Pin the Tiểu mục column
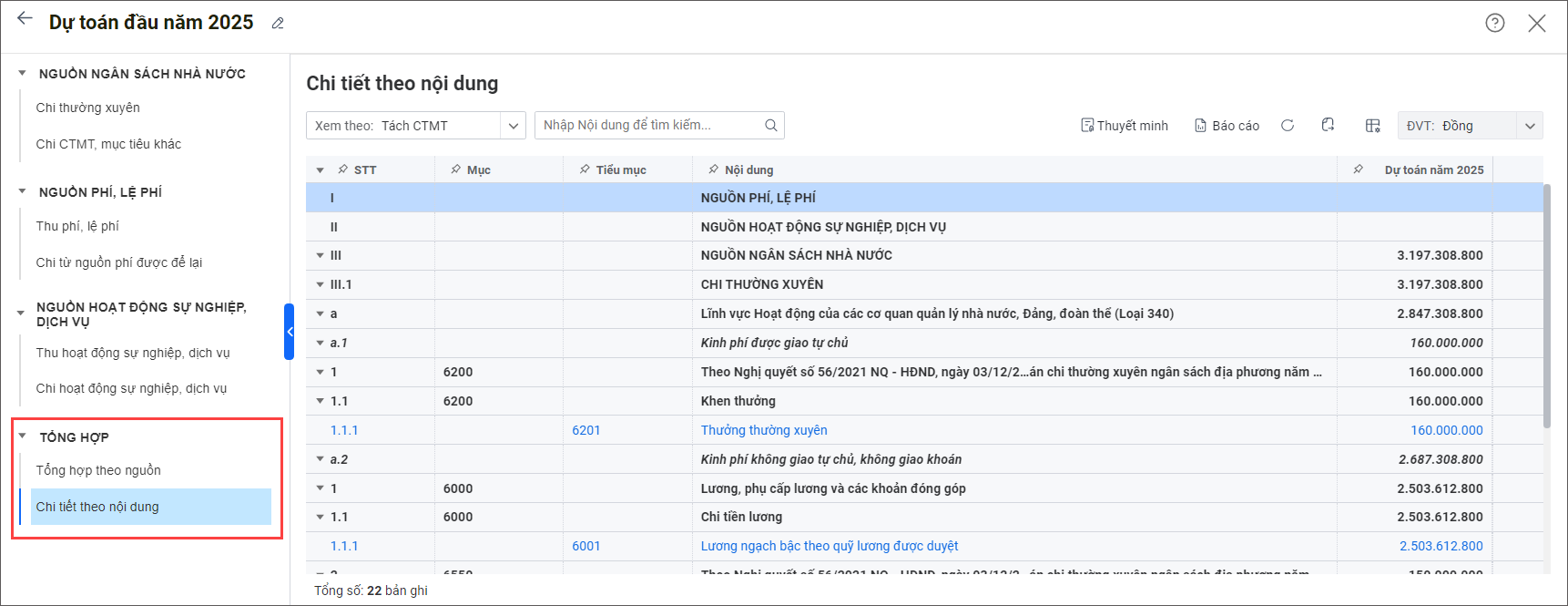Viewport: 1568px width, 606px height. pos(585,169)
